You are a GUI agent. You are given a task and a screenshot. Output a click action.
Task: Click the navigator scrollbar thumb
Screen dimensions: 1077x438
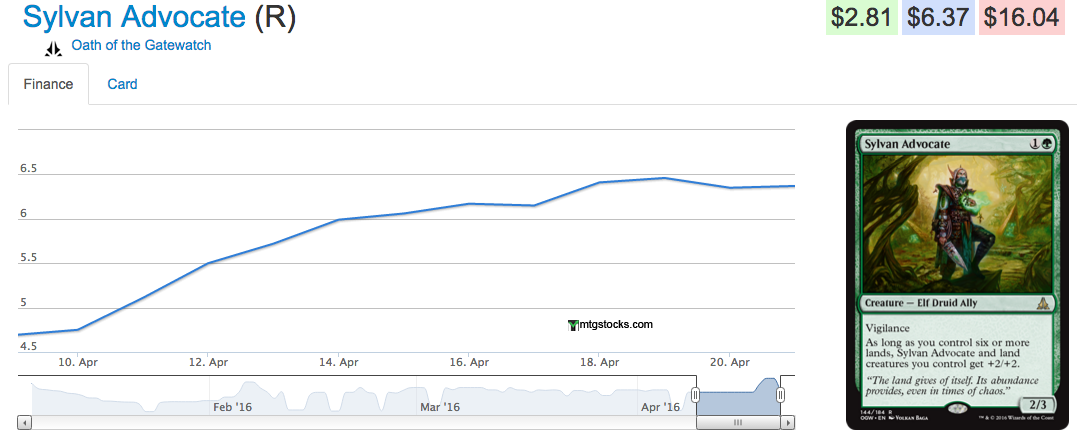(x=737, y=423)
